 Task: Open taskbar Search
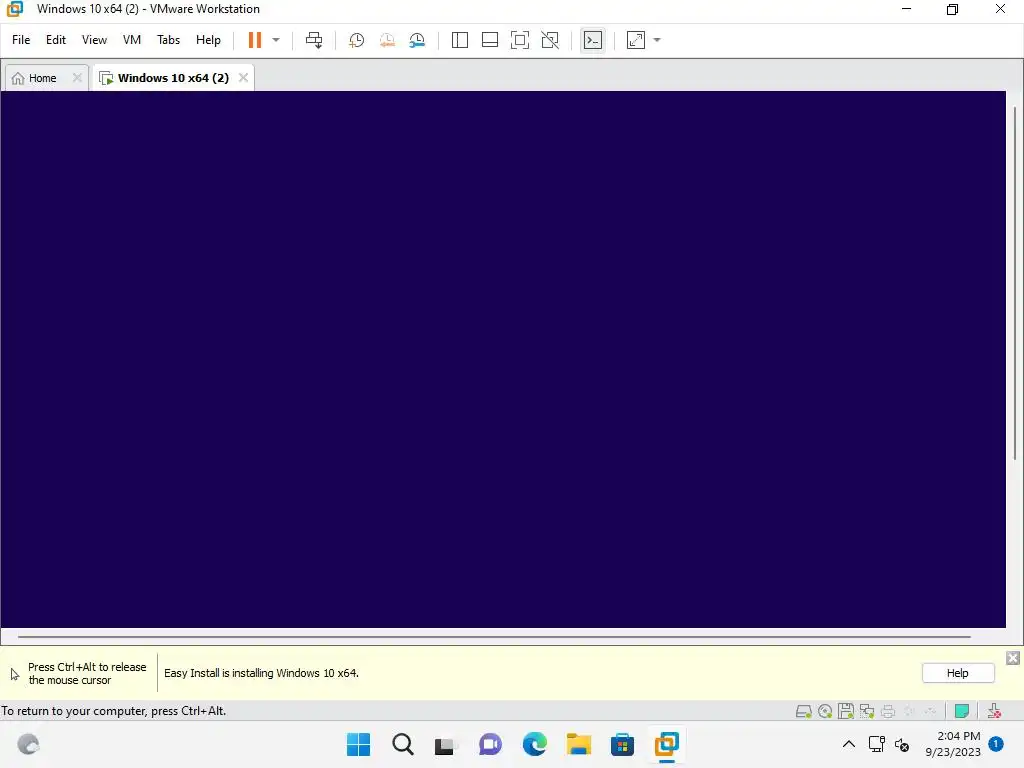tap(403, 744)
